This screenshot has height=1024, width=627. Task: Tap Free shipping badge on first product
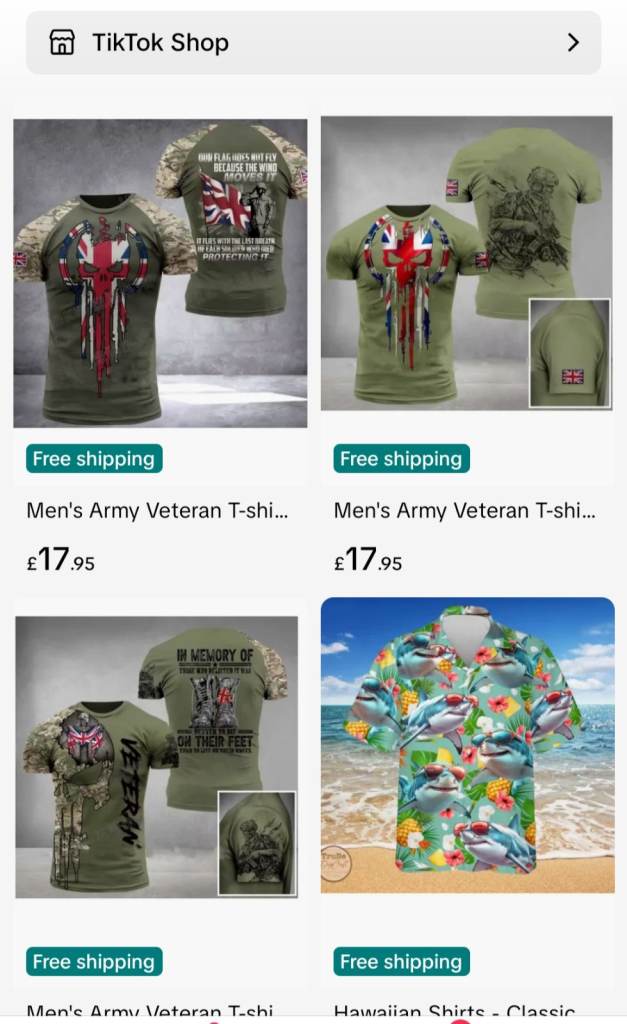[94, 458]
